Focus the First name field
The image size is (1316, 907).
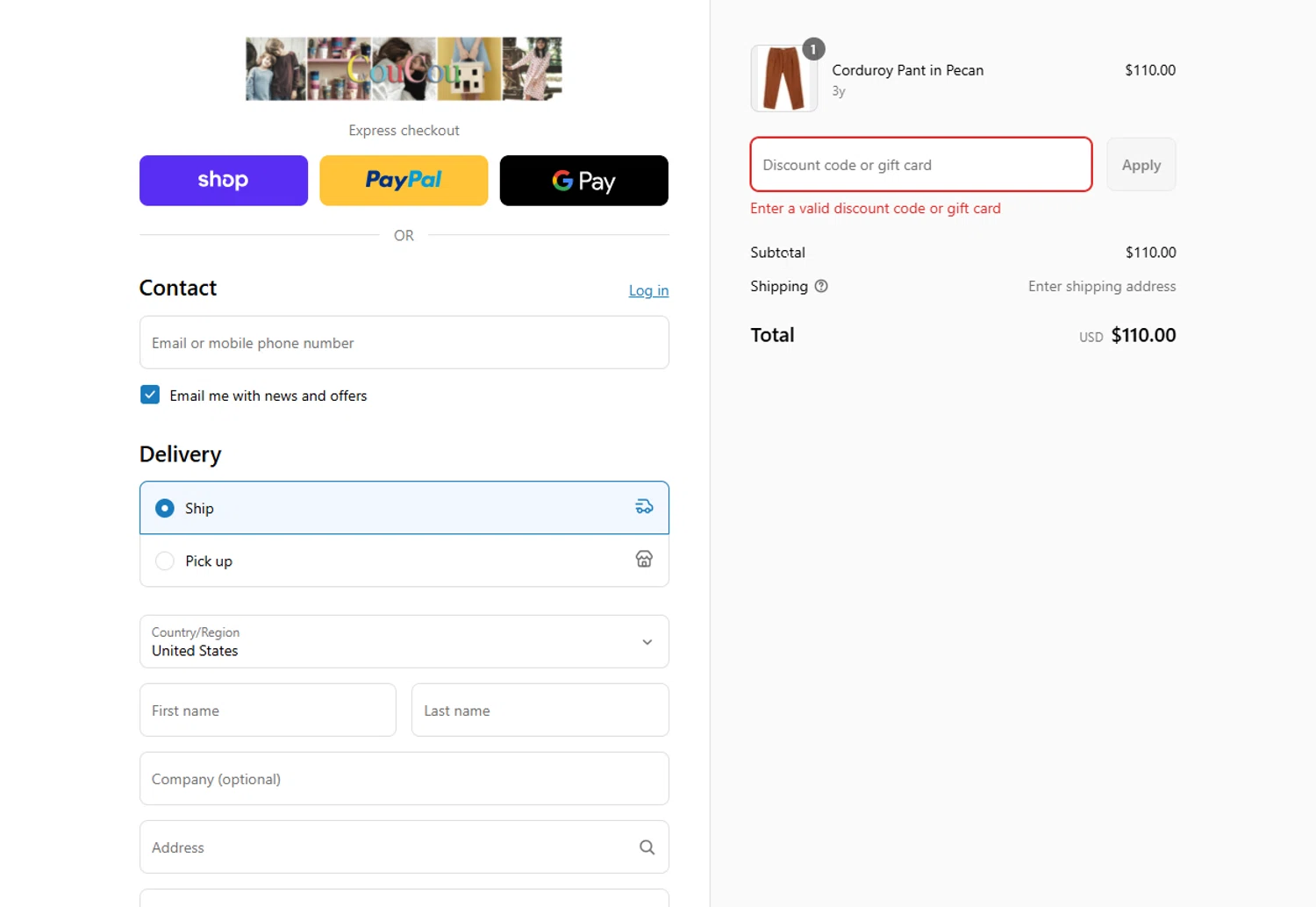click(x=268, y=710)
